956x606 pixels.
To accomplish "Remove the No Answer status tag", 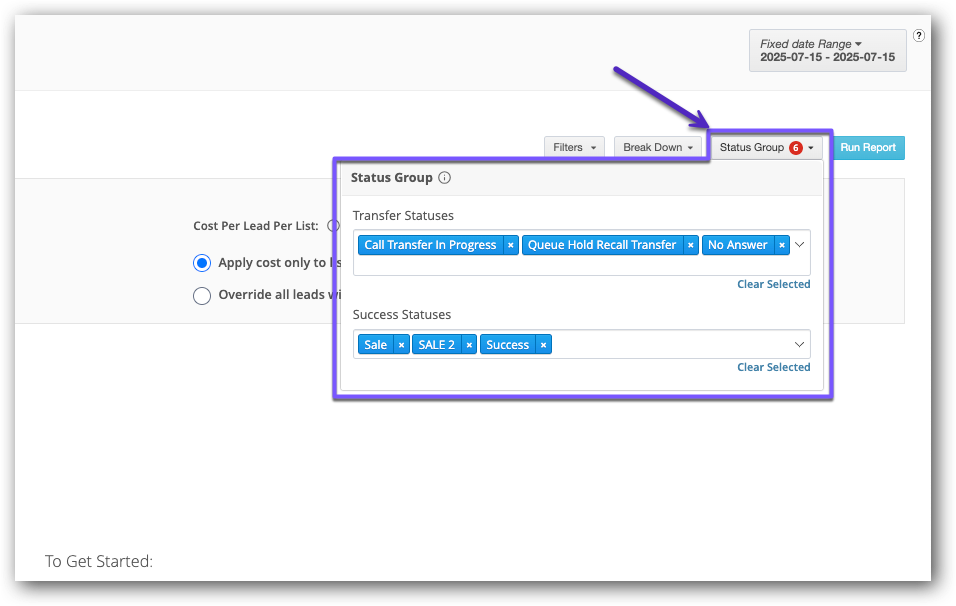I will point(782,245).
